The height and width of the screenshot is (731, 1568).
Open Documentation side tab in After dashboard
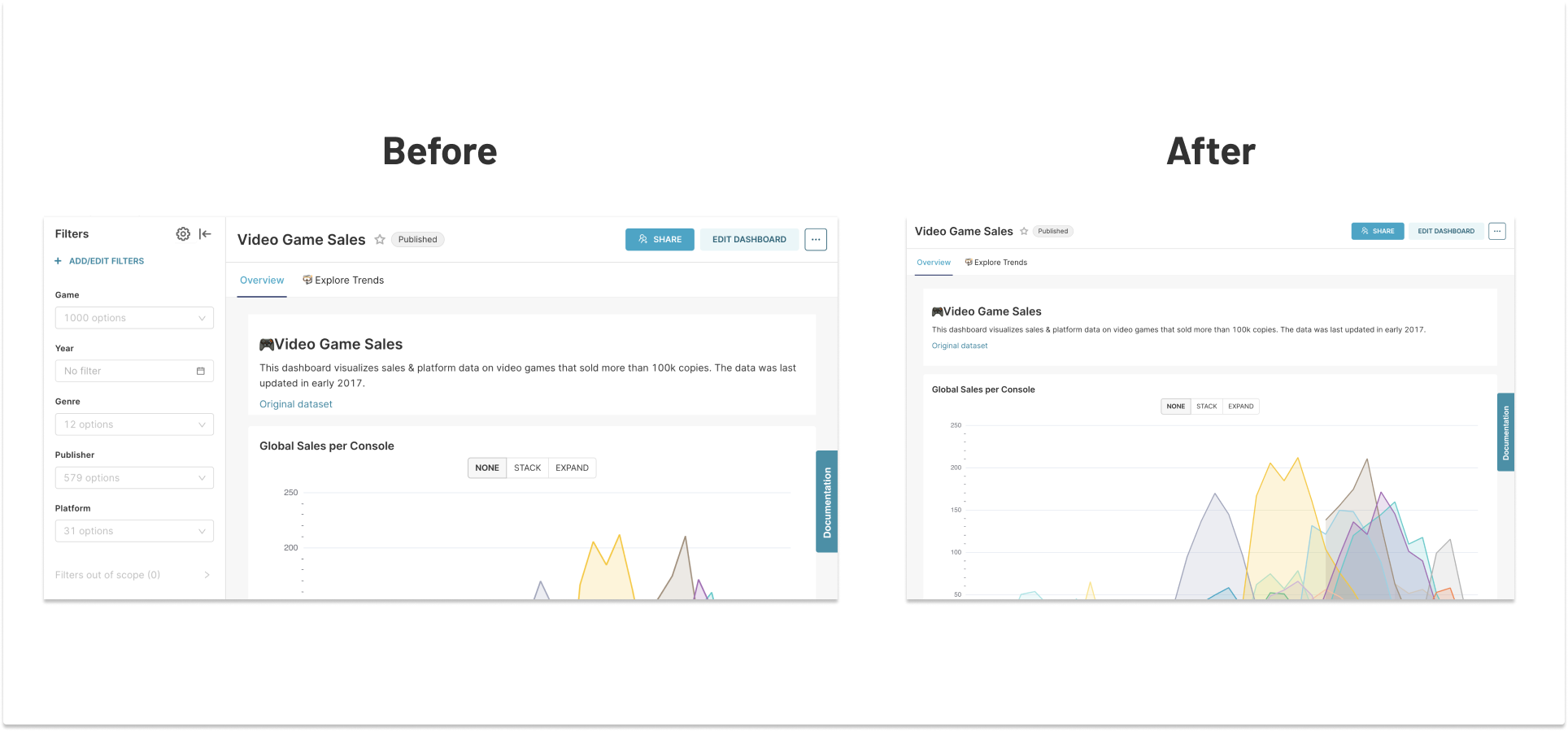[x=1505, y=433]
